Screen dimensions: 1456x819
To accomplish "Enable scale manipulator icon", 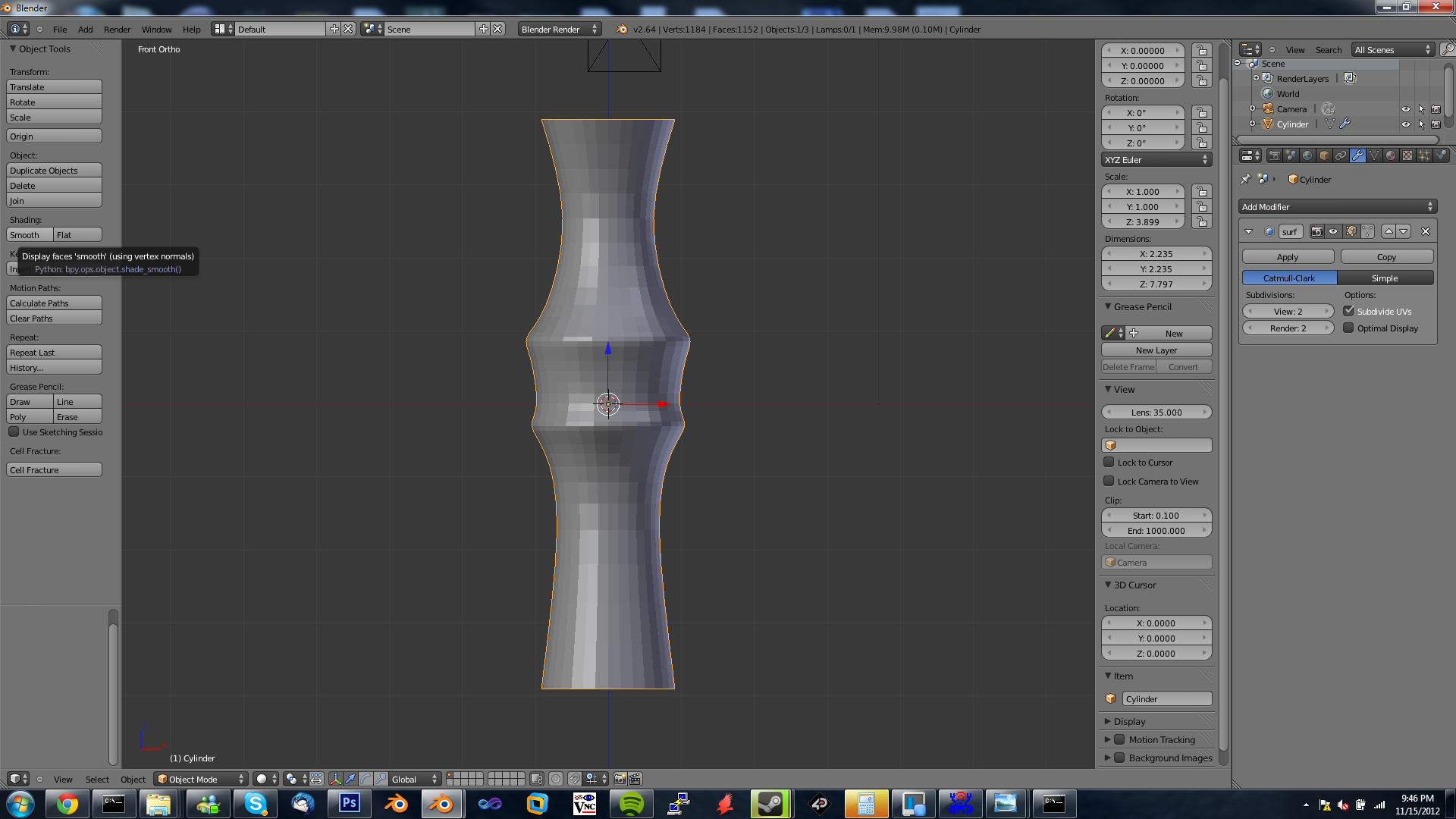I will tap(381, 779).
